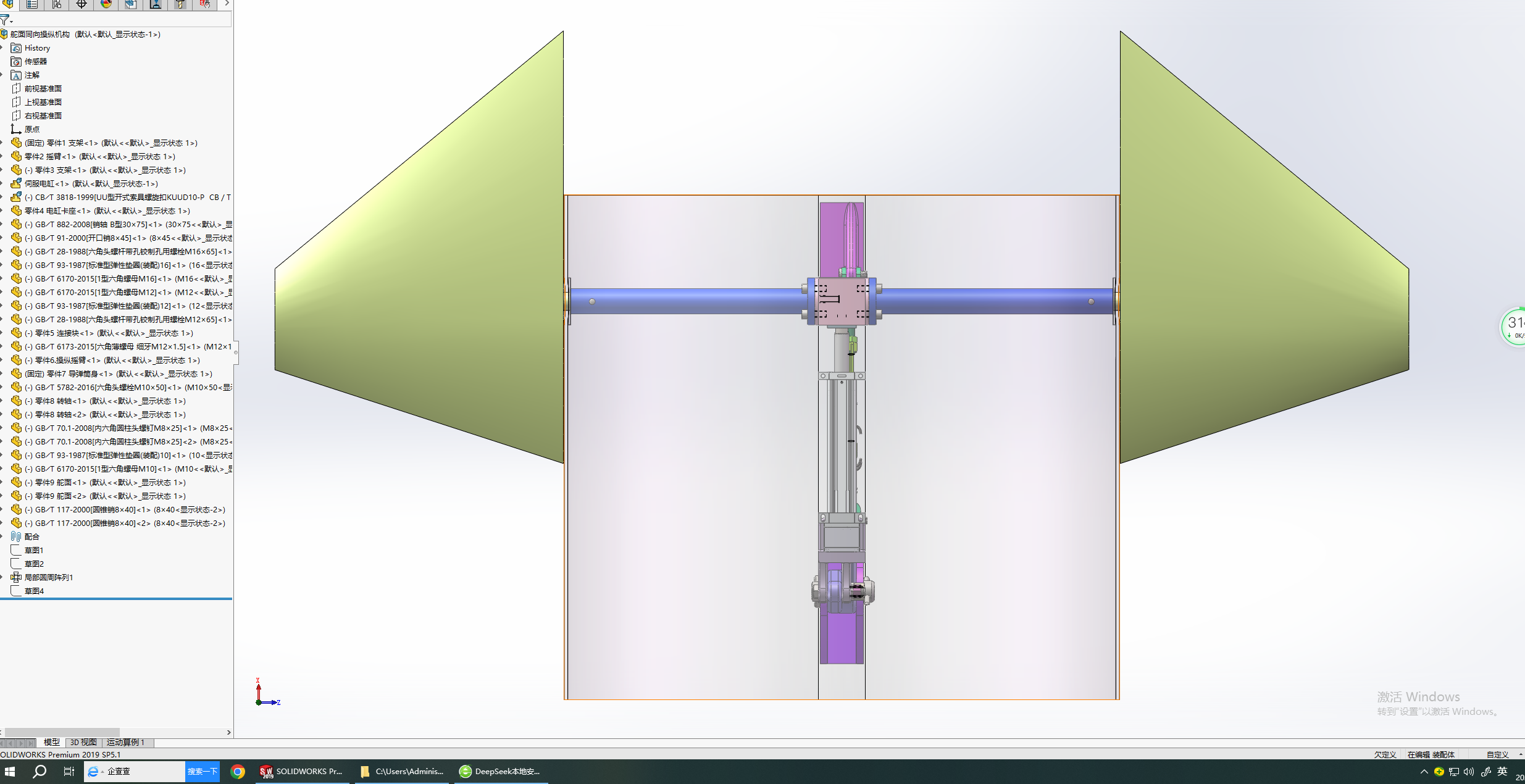The width and height of the screenshot is (1525, 784).
Task: Click the Windows taskbar search magnifier
Action: tap(40, 772)
